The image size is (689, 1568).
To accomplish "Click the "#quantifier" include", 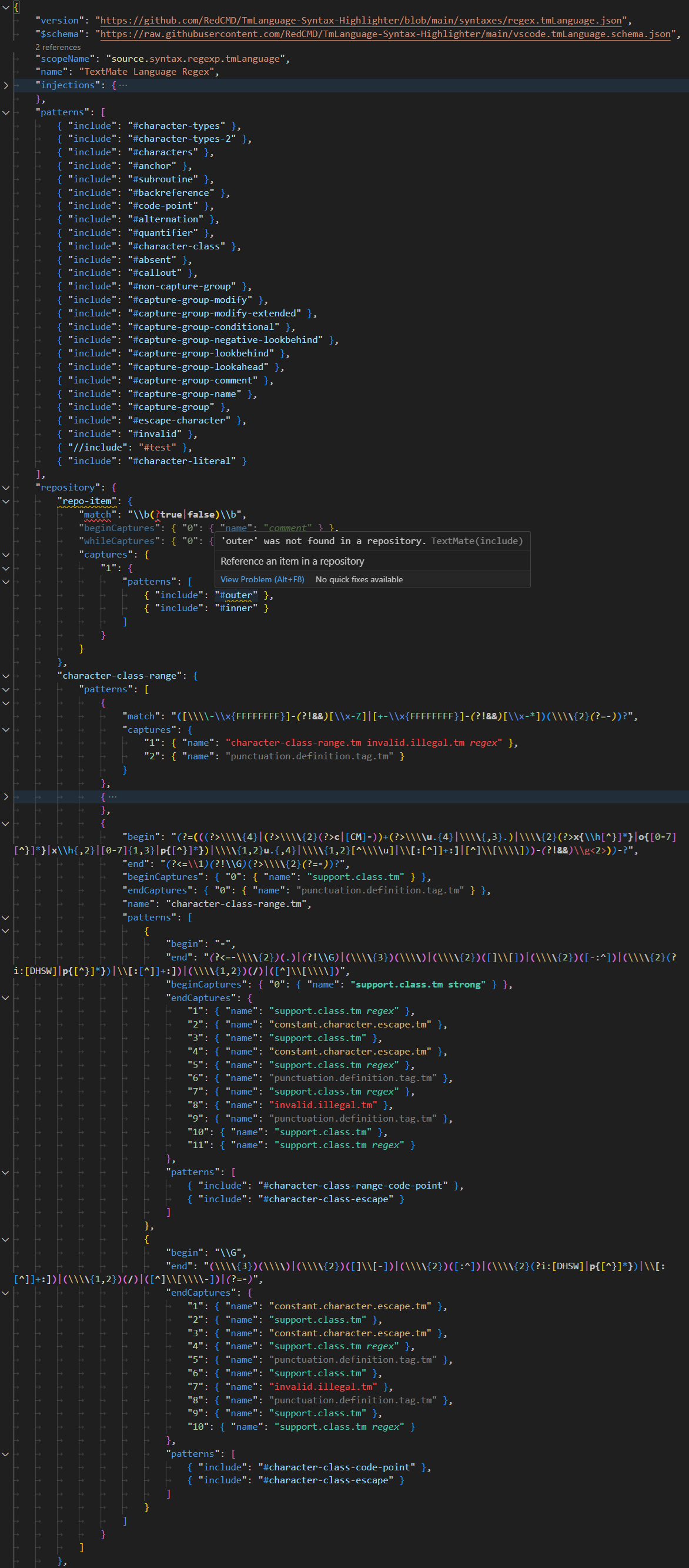I will (x=163, y=232).
